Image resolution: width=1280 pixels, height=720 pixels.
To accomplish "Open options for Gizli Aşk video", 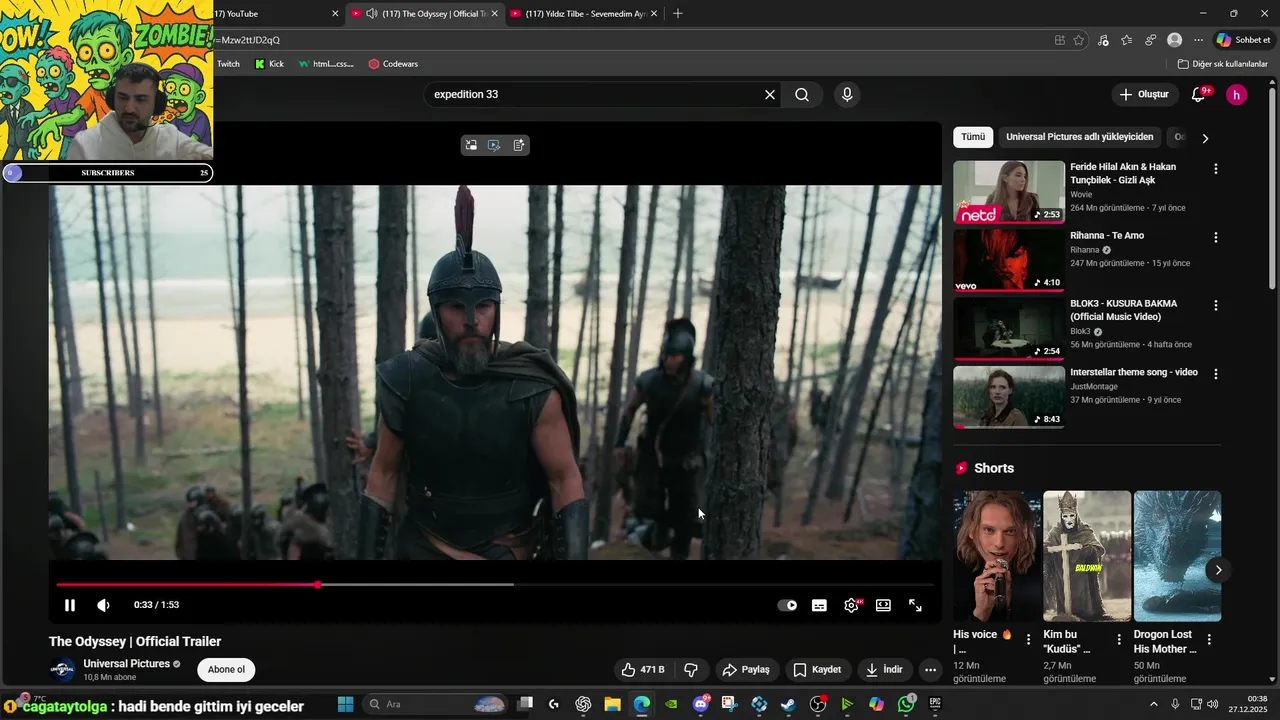I will 1216,169.
